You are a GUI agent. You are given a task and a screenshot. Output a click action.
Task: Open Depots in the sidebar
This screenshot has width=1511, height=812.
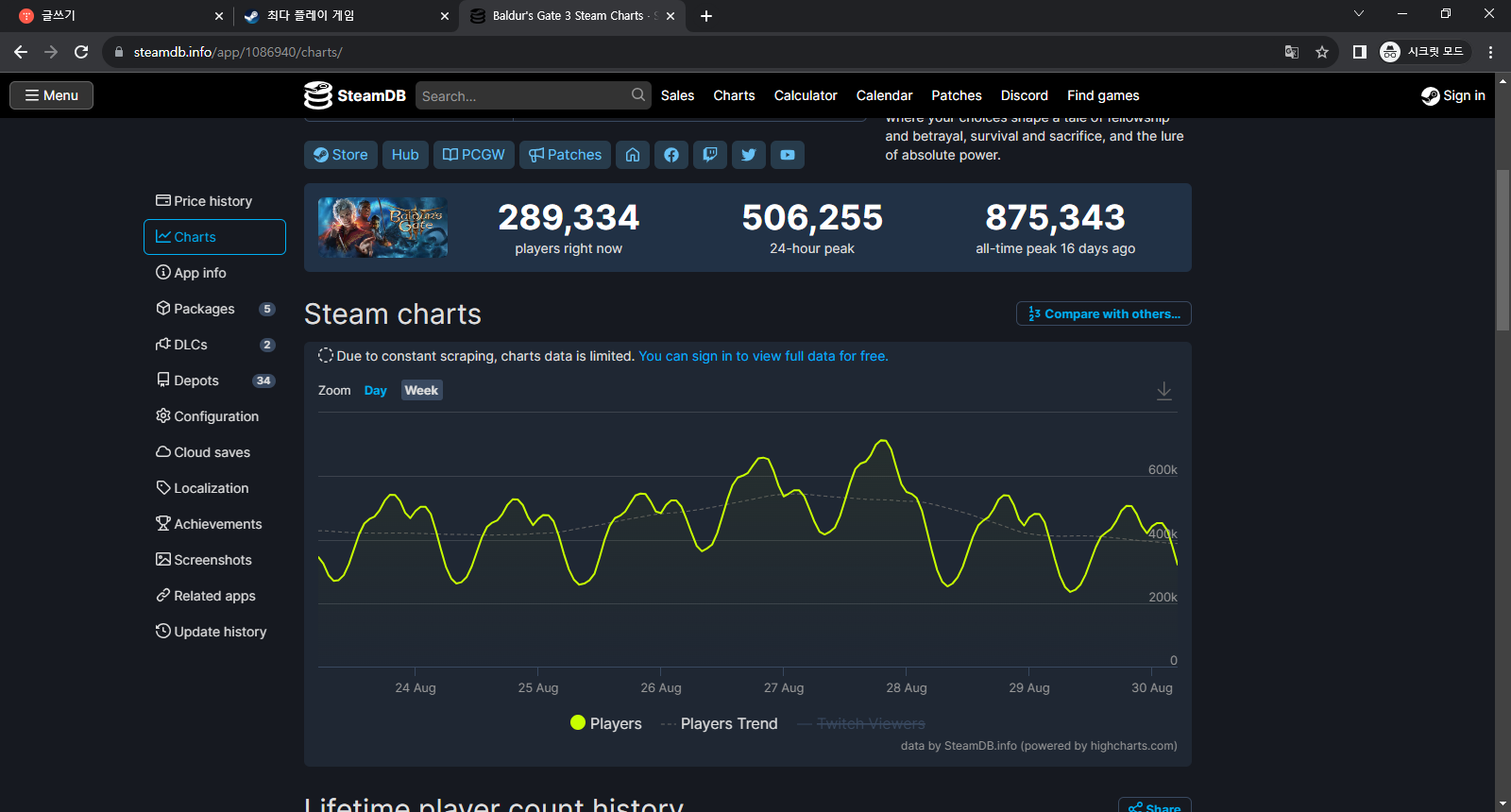click(x=214, y=381)
